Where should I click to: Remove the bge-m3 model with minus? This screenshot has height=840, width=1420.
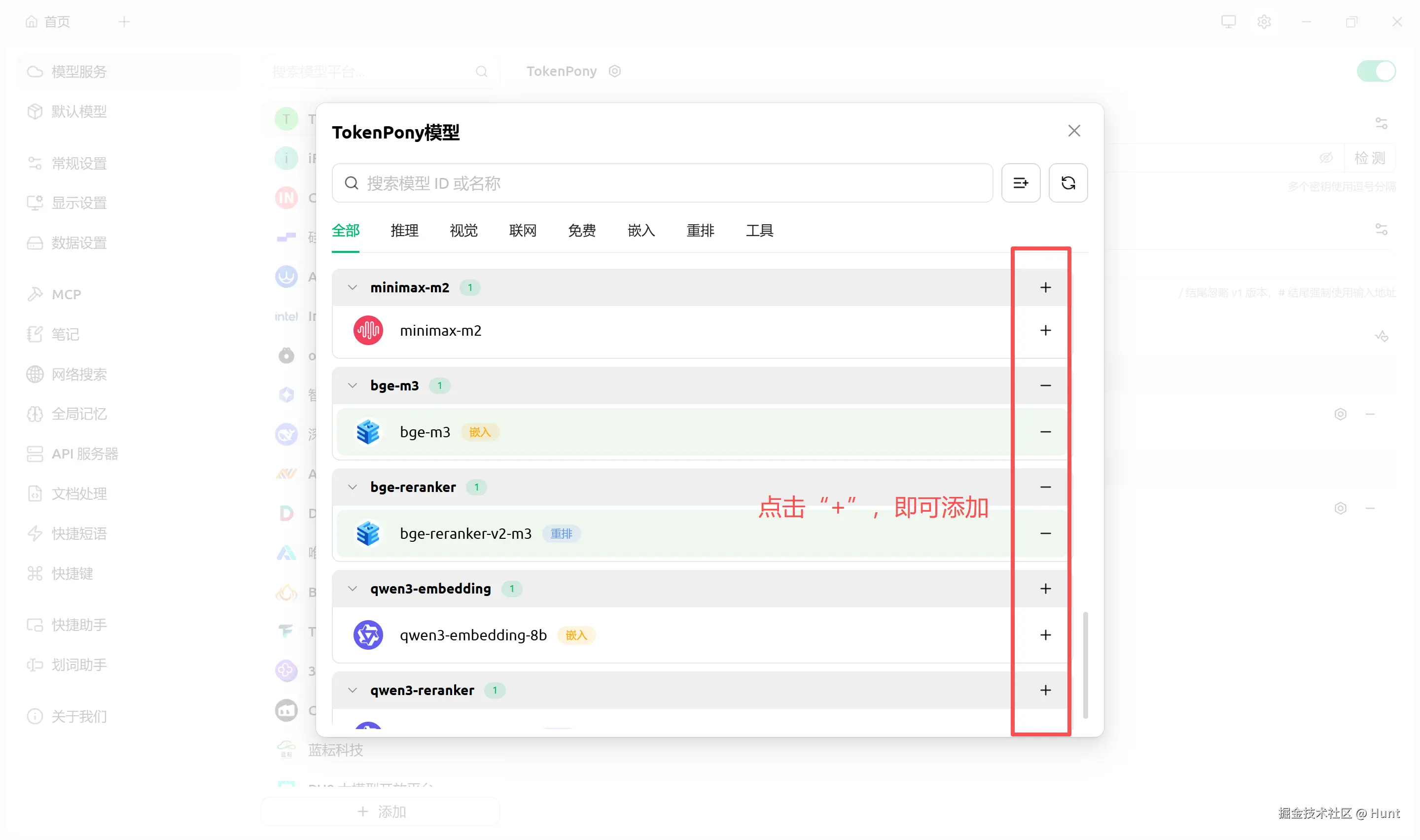tap(1045, 432)
